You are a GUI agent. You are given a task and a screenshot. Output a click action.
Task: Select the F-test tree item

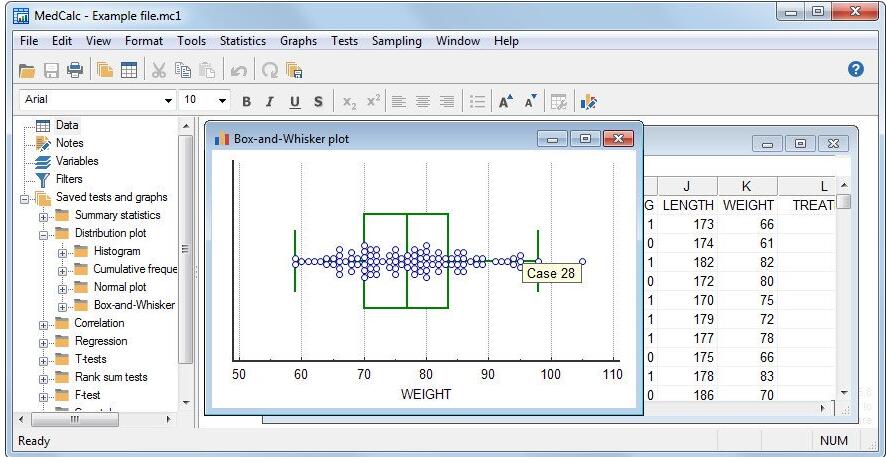point(88,395)
